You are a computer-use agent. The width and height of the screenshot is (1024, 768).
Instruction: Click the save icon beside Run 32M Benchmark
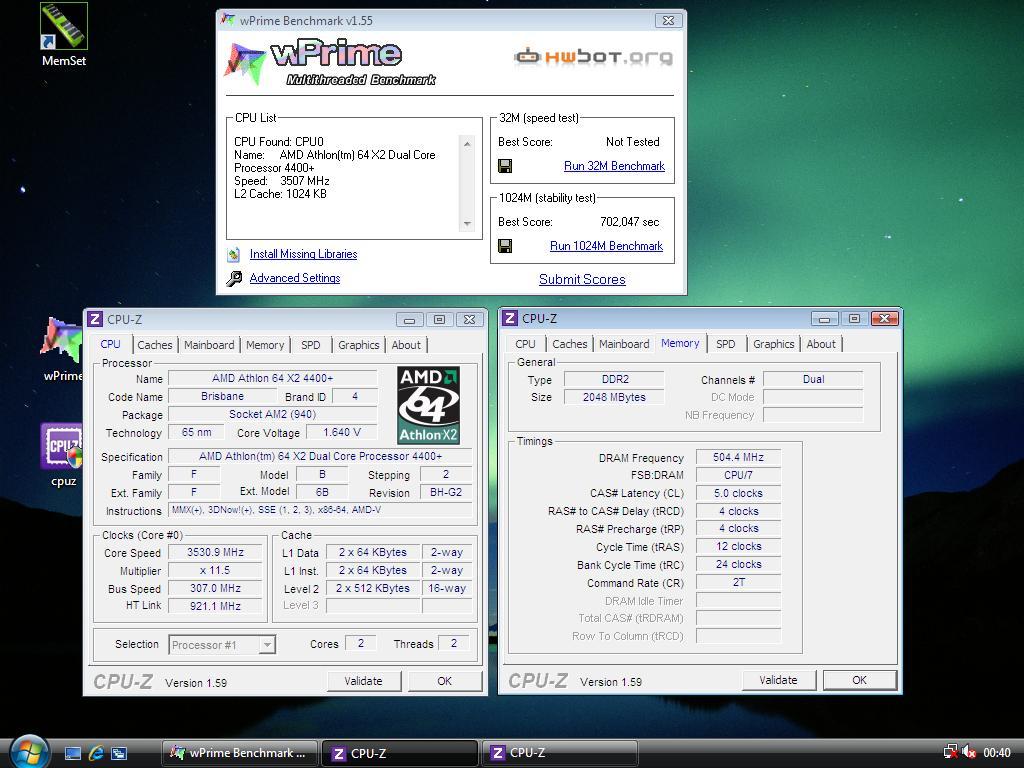click(x=505, y=166)
